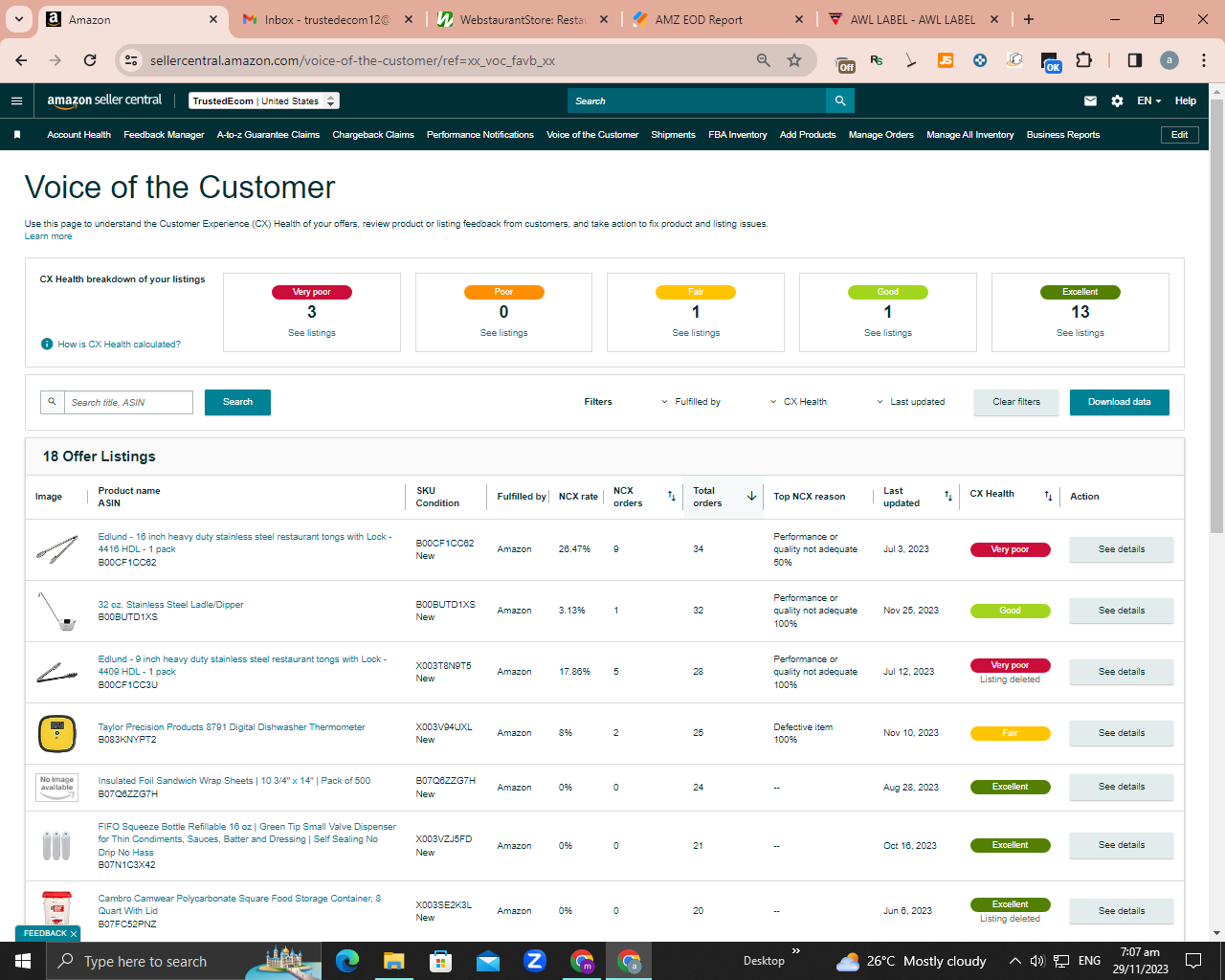1225x980 pixels.
Task: Switch to the AWL LABEL tab
Action: click(x=913, y=19)
